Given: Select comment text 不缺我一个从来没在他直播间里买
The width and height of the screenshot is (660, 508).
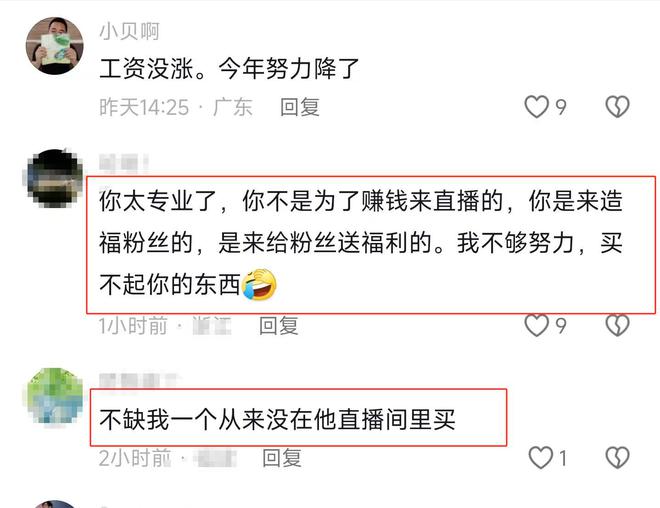Looking at the screenshot, I should tap(277, 419).
